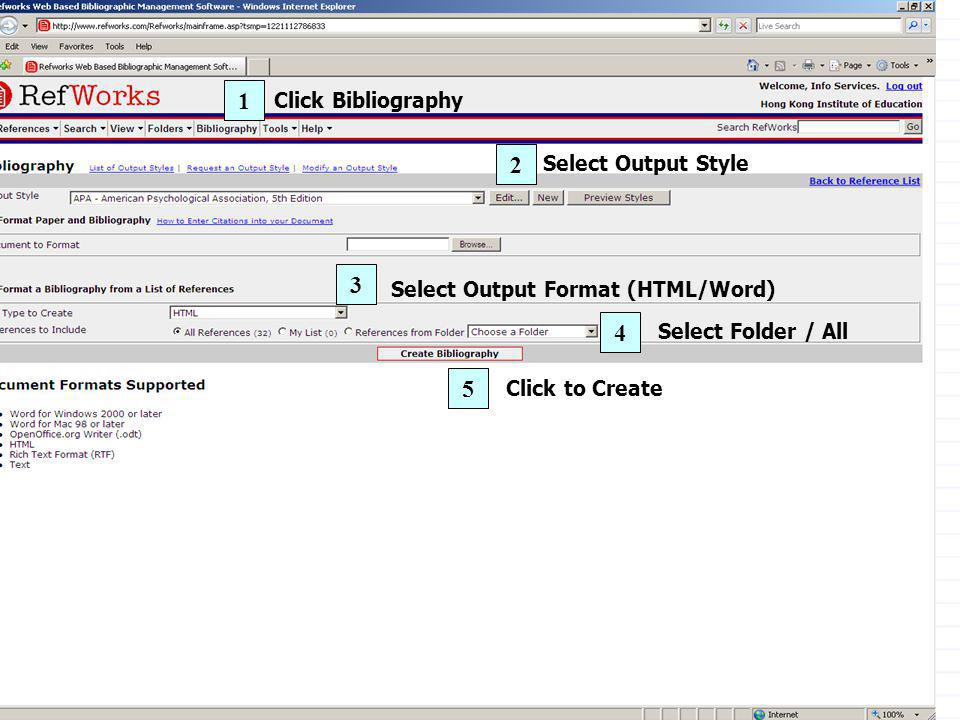Click the Live Search input box
The height and width of the screenshot is (720, 960).
click(x=829, y=26)
